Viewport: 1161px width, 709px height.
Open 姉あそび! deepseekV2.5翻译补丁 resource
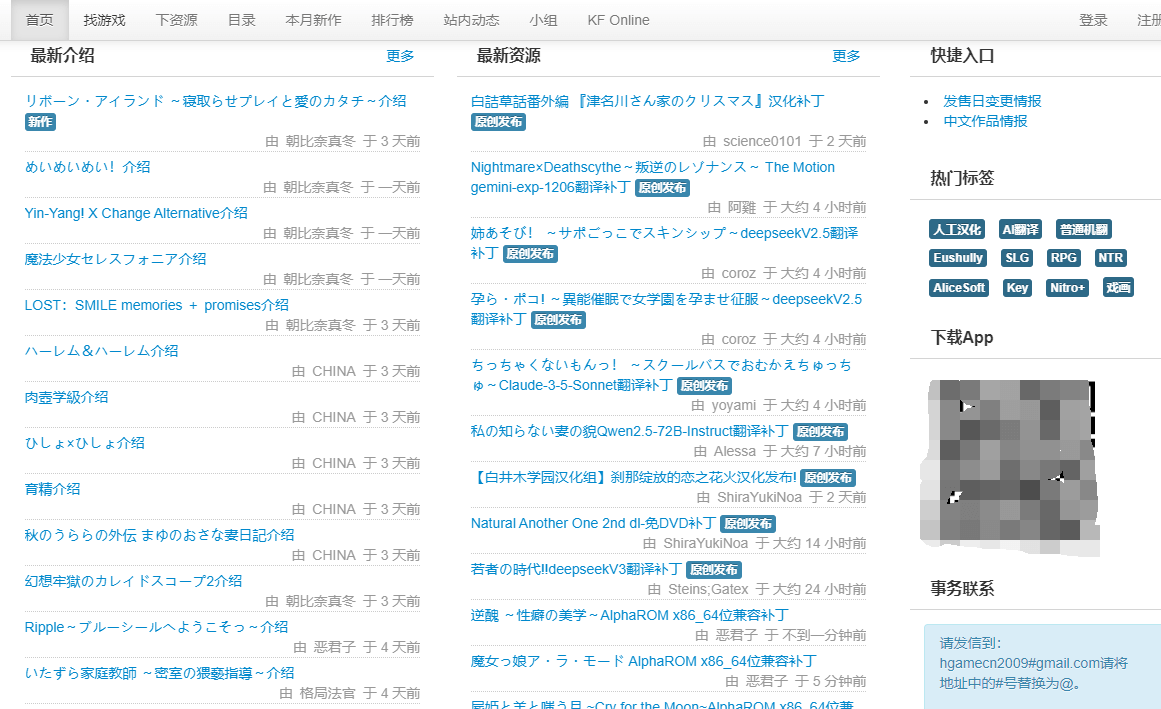pyautogui.click(x=664, y=243)
